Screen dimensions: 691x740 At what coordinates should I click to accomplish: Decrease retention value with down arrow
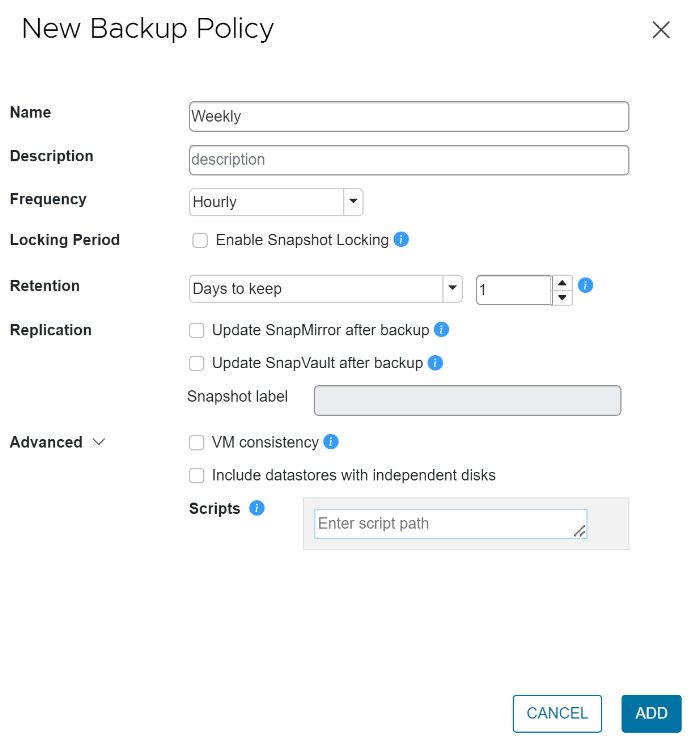click(562, 297)
